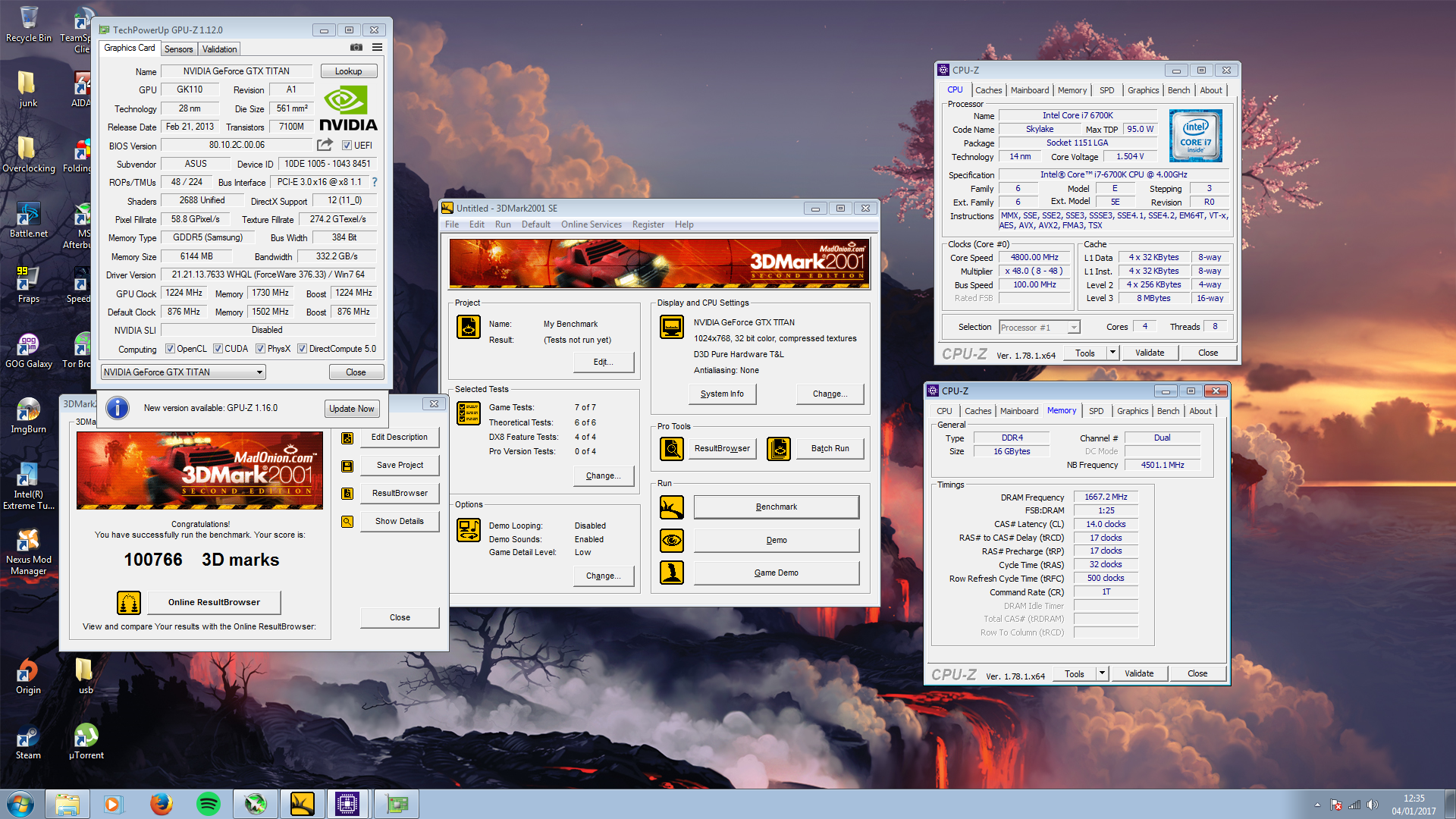1456x819 pixels.
Task: Click the icon beside ResultBrowser in score dialog
Action: coord(347,494)
